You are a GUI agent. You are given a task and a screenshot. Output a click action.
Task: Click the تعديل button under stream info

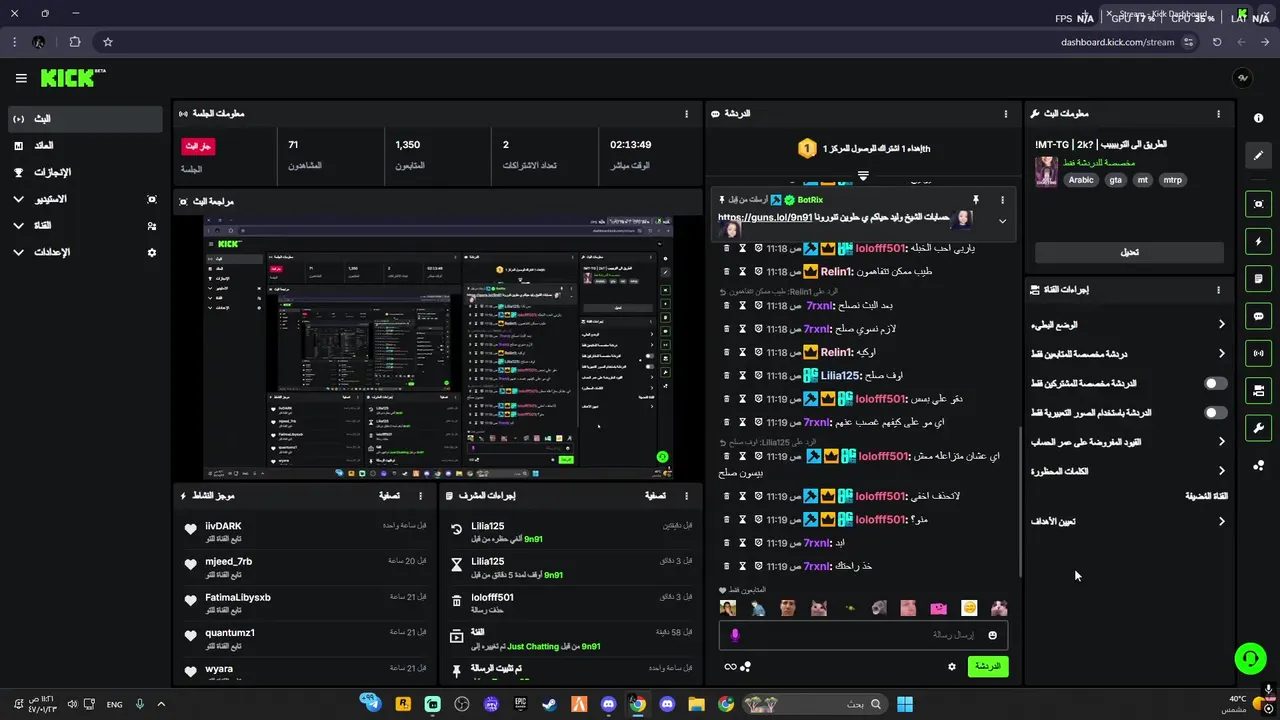click(1129, 252)
